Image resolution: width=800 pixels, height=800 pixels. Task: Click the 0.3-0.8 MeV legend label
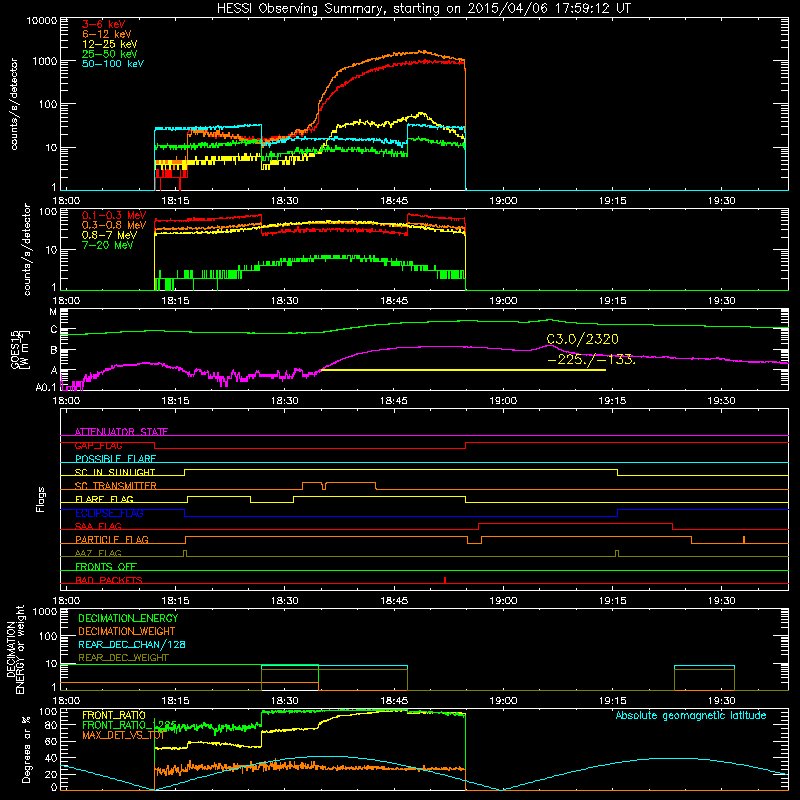coord(114,225)
